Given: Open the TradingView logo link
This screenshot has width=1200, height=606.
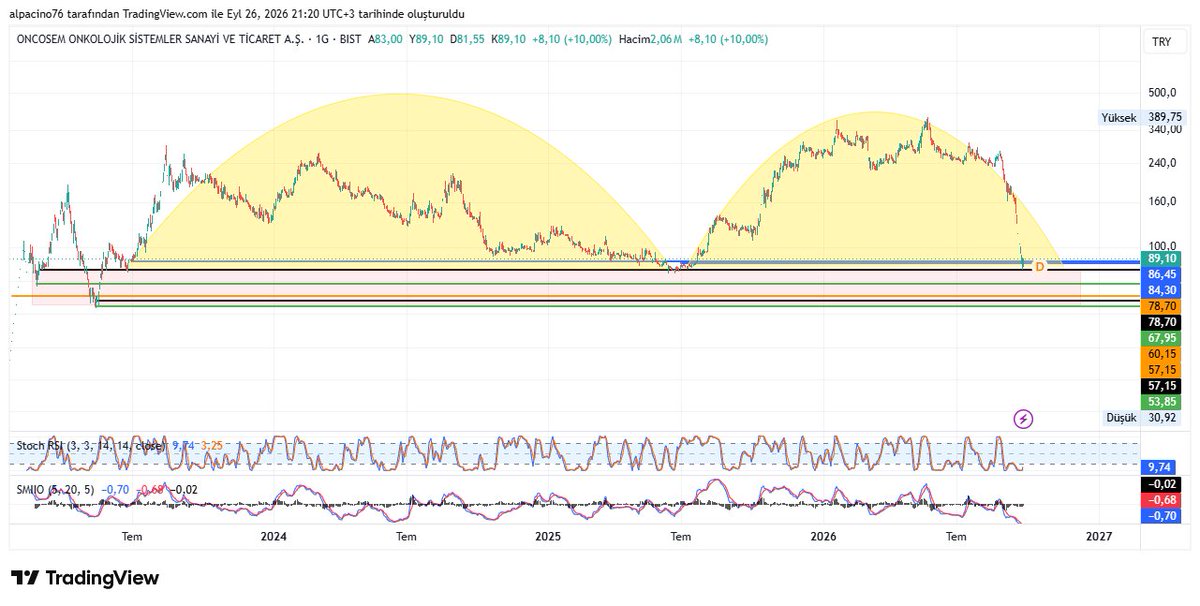Looking at the screenshot, I should coord(85,578).
